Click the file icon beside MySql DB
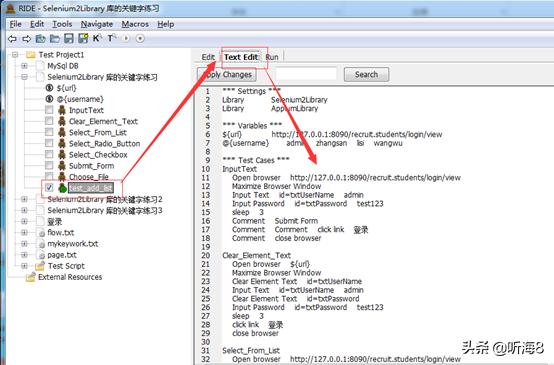The image size is (554, 365). (x=41, y=66)
